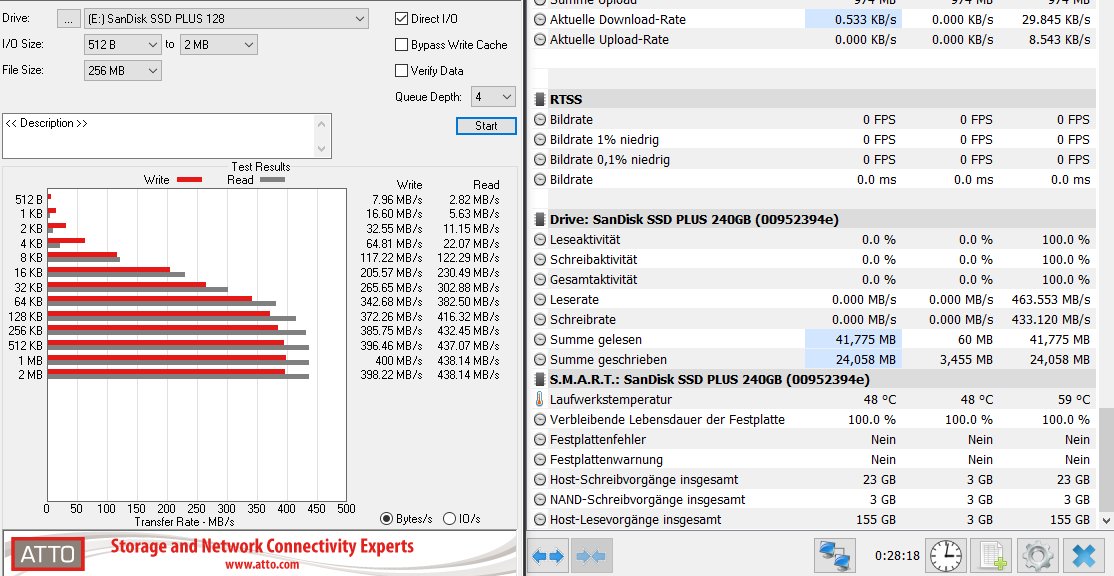Click the clock reset timer icon
Viewport: 1114px width, 576px height.
pyautogui.click(x=946, y=555)
